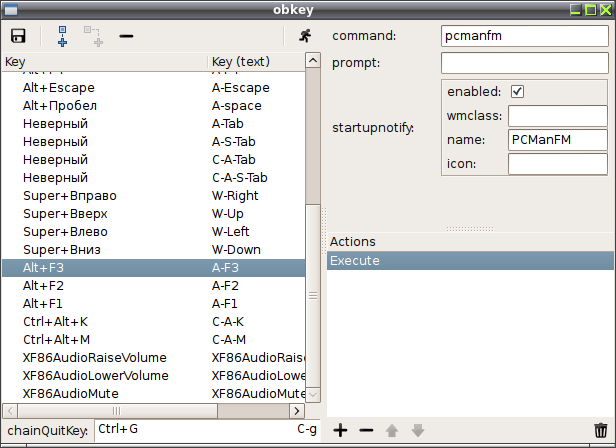Select the Super+Вверх keybind row
This screenshot has width=616, height=448.
[154, 214]
